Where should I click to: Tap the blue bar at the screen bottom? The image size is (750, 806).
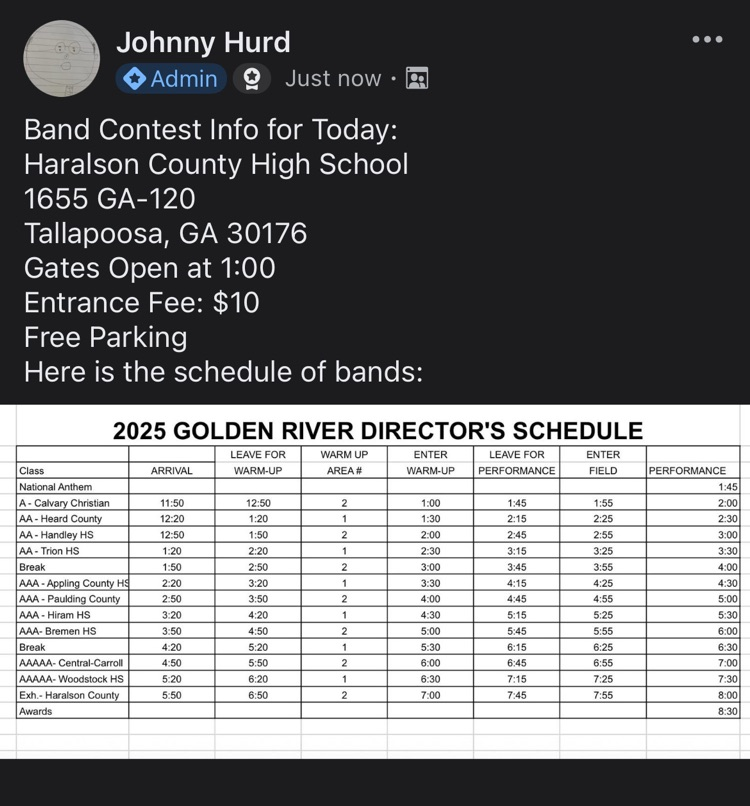click(375, 797)
